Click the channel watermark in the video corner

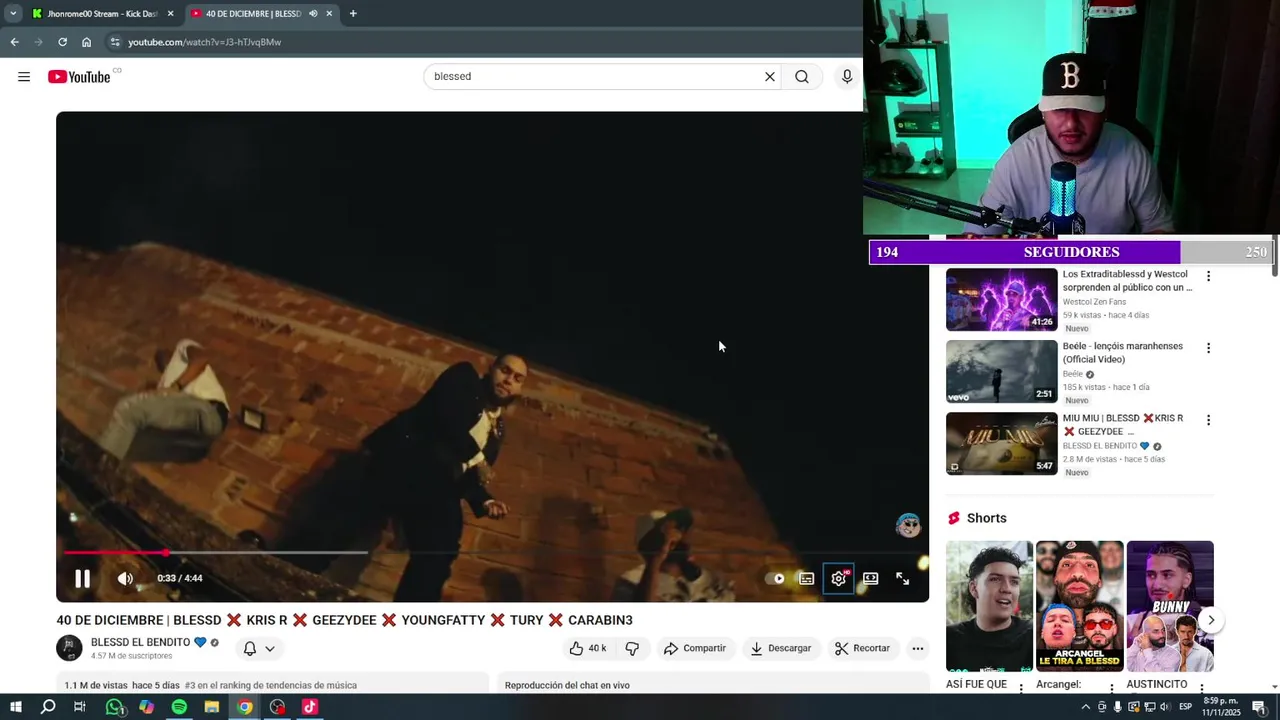(x=908, y=525)
